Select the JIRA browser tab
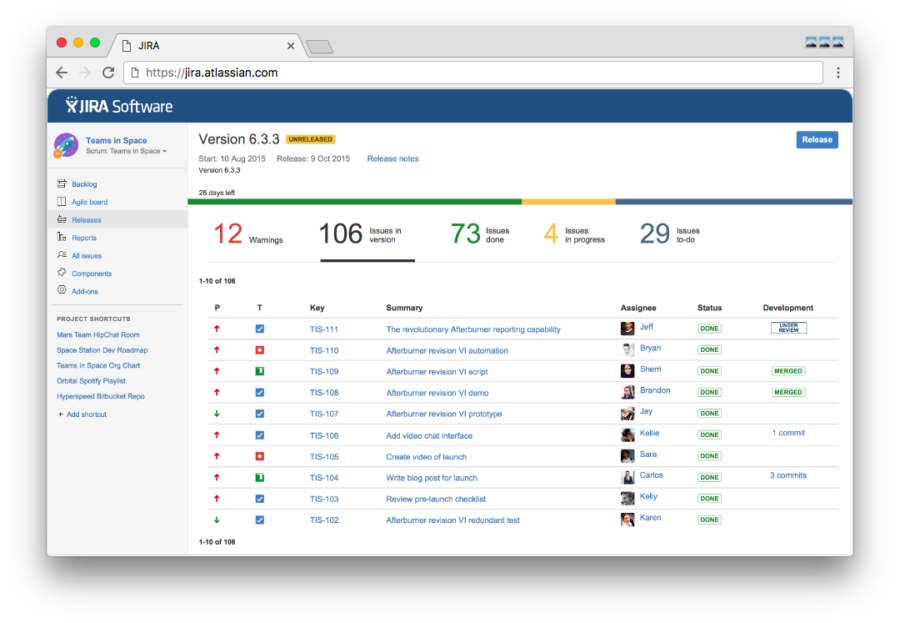900x623 pixels. point(207,46)
